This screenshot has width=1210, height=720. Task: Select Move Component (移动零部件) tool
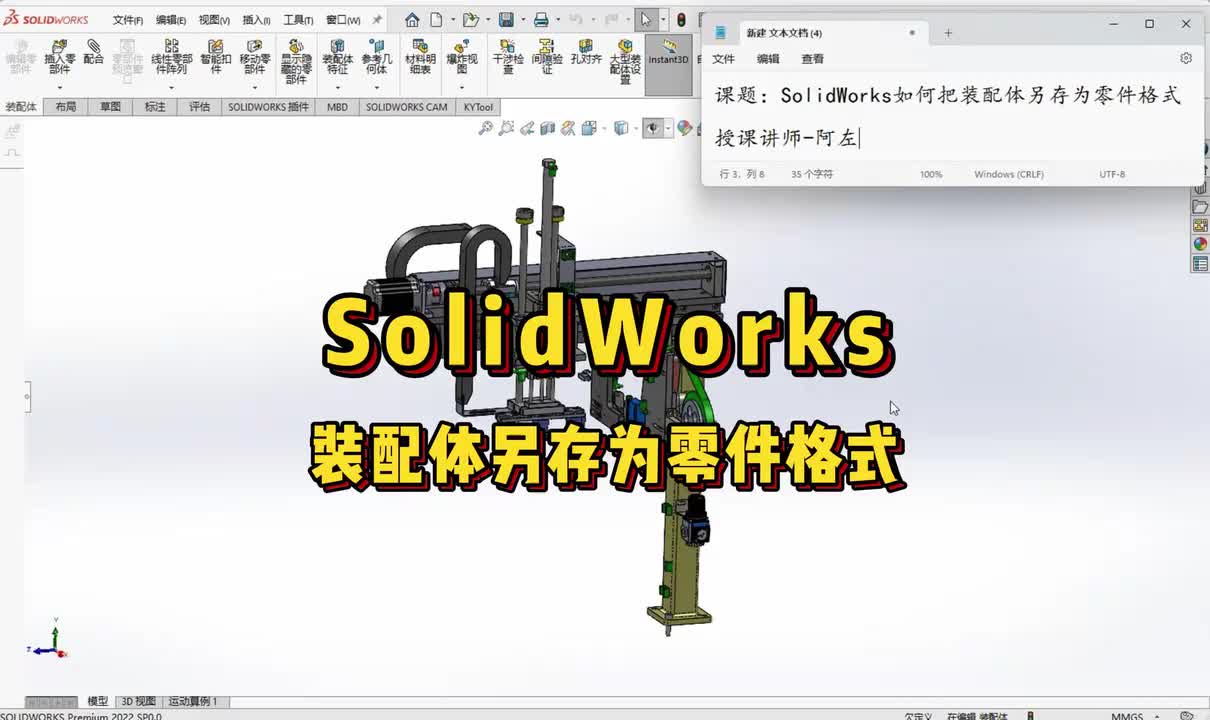[255, 58]
